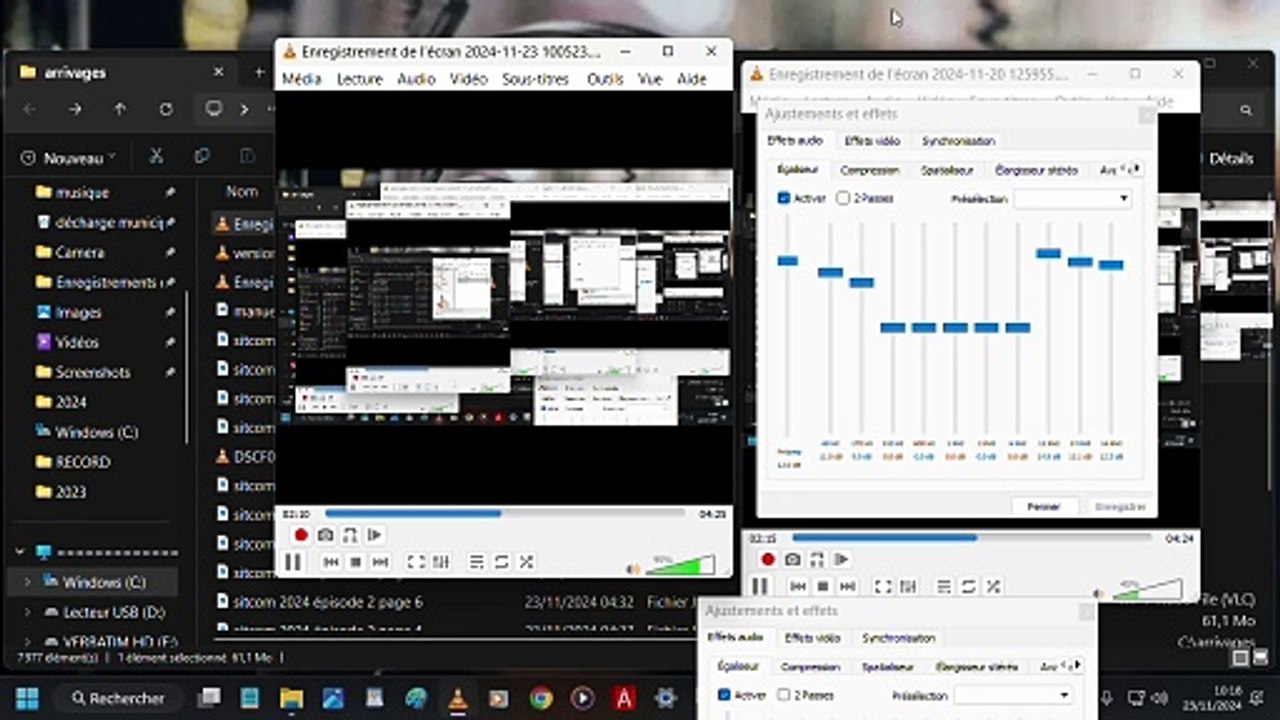Screen dimensions: 1280x720
Task: Click the first equalizer slider in the upper dialog
Action: pos(787,261)
